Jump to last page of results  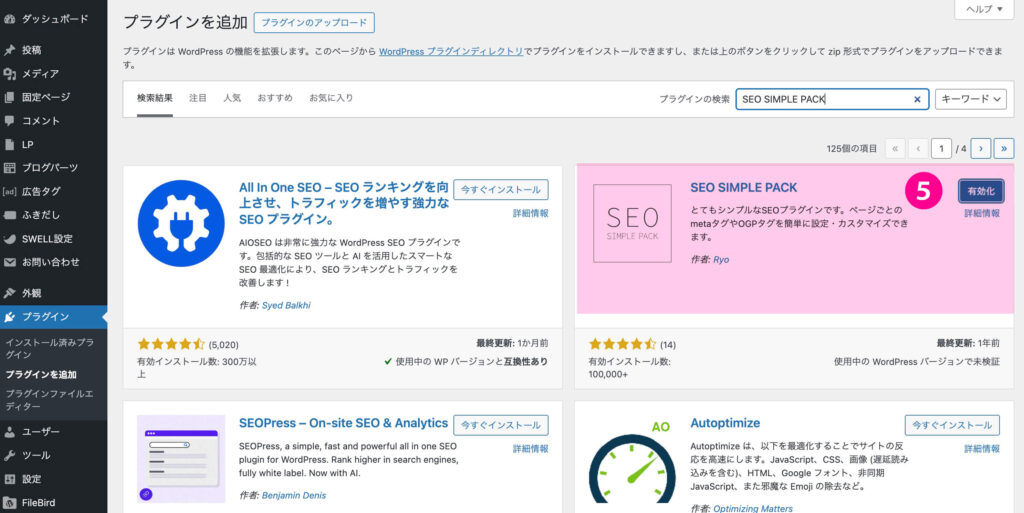point(1004,148)
